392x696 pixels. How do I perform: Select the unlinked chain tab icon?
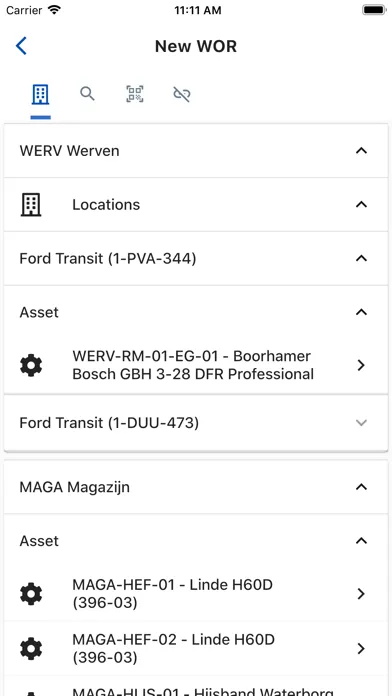coord(182,94)
